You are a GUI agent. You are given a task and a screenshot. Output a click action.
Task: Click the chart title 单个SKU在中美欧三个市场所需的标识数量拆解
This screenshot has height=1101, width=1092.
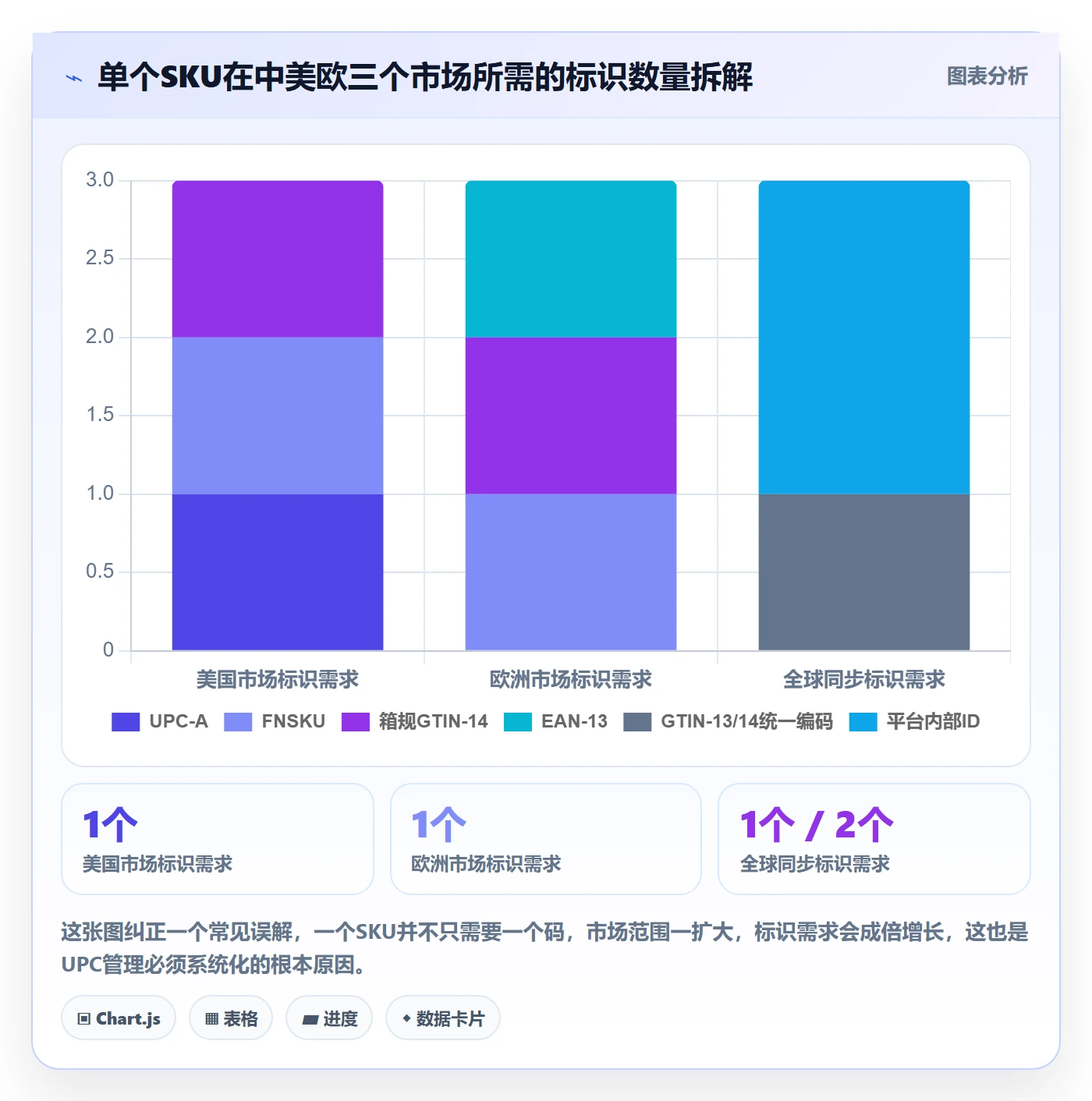coord(425,77)
